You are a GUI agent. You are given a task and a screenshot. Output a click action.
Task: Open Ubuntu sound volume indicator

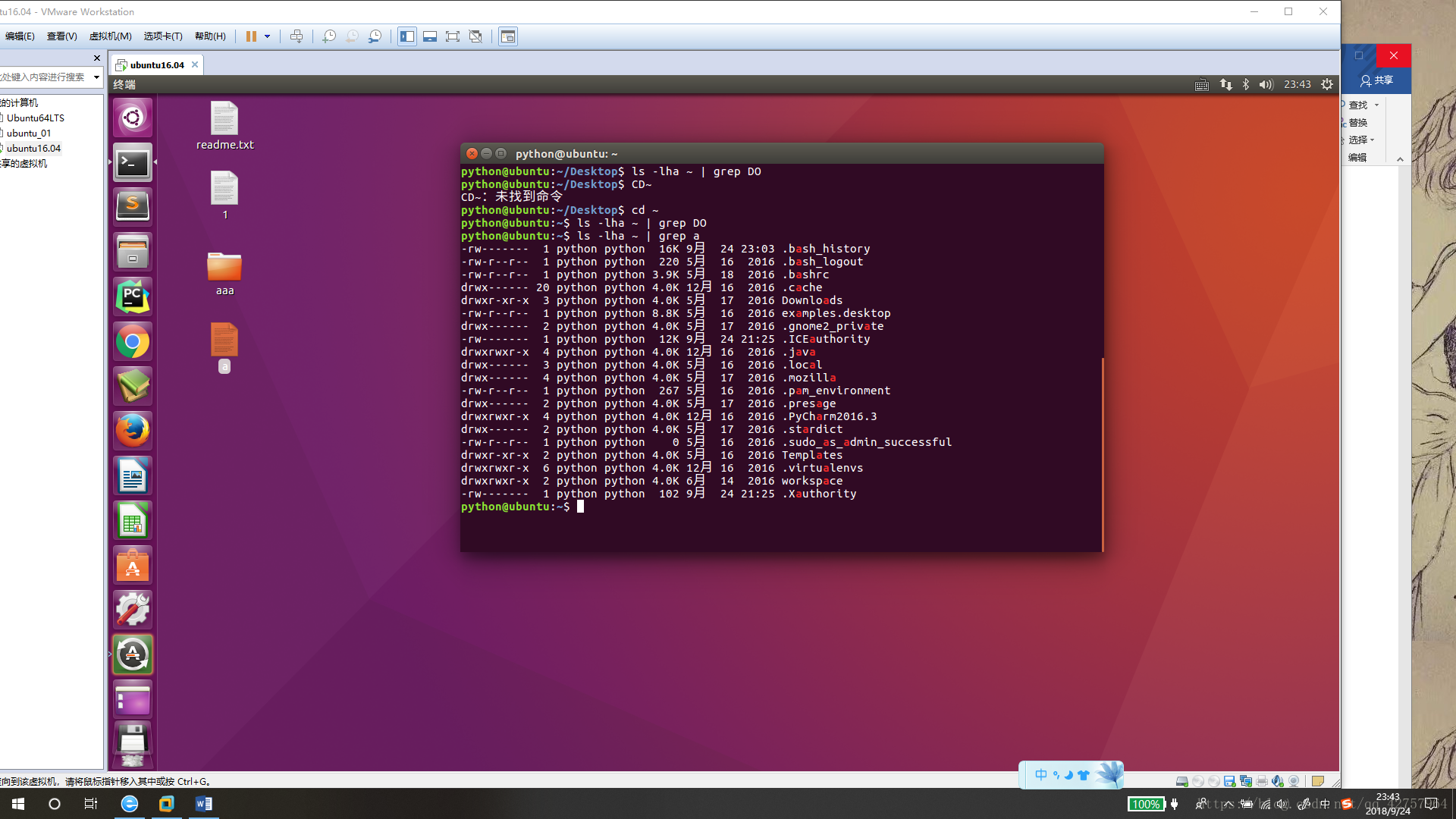coord(1266,84)
